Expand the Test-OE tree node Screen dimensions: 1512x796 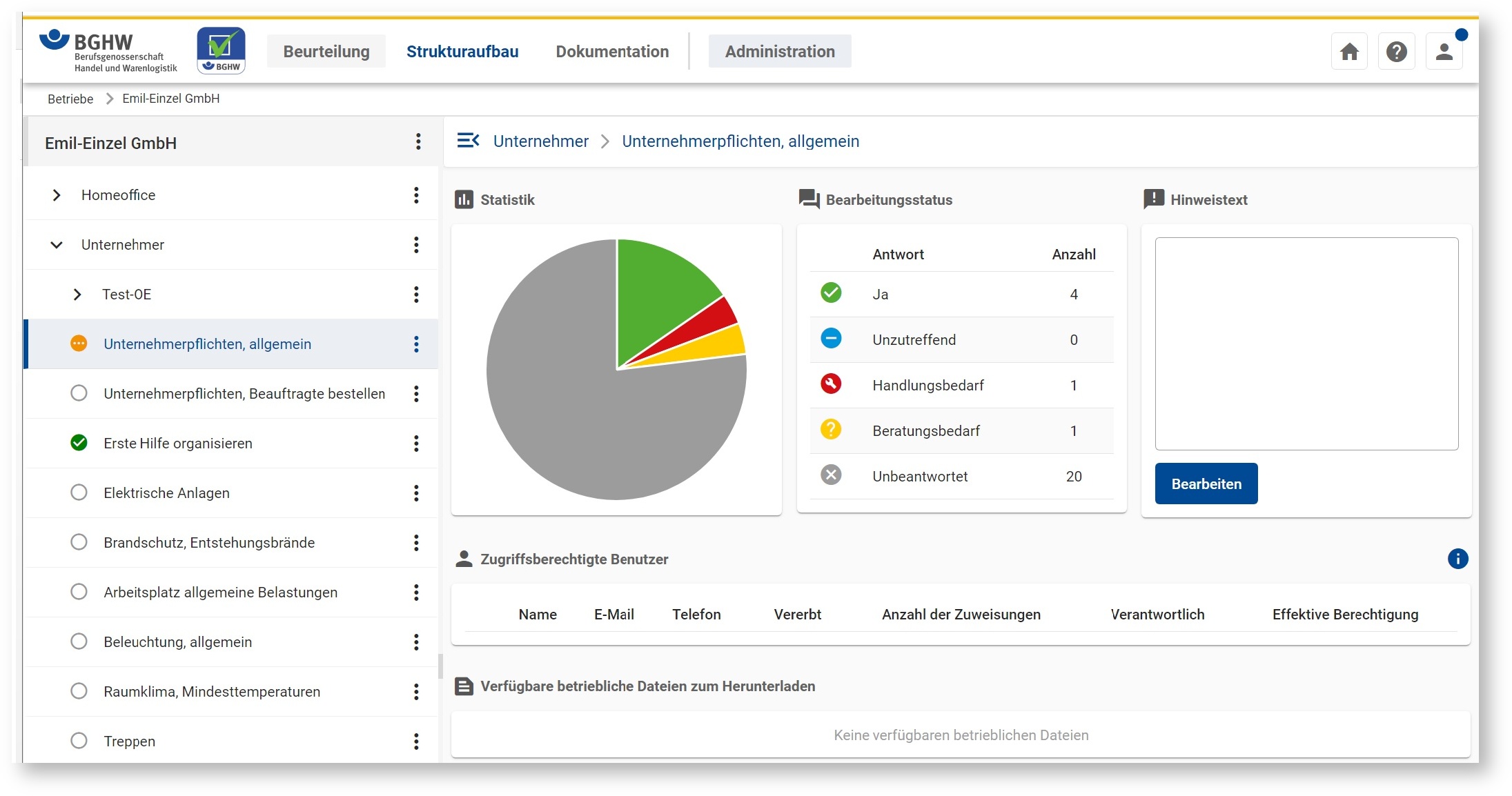tap(77, 295)
